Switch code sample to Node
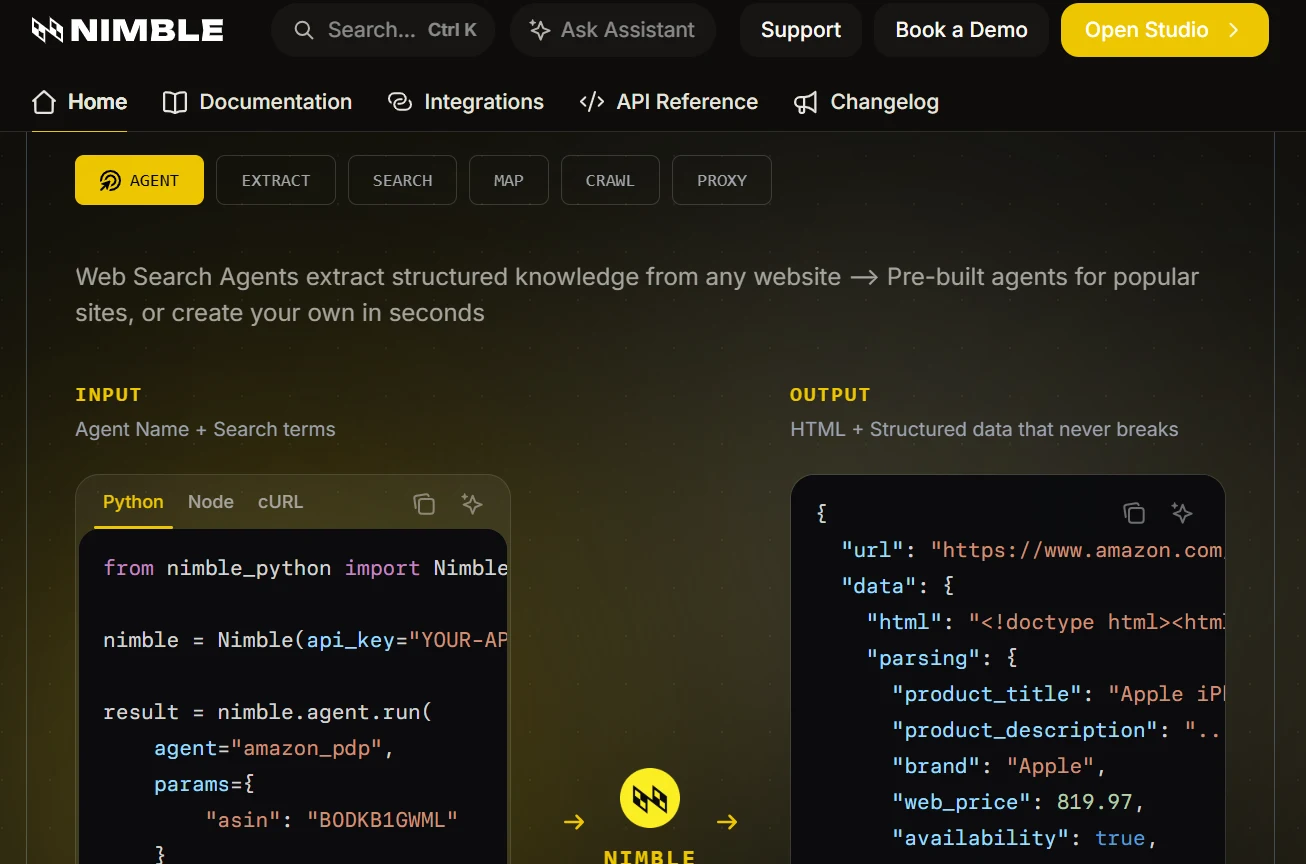 coord(211,502)
